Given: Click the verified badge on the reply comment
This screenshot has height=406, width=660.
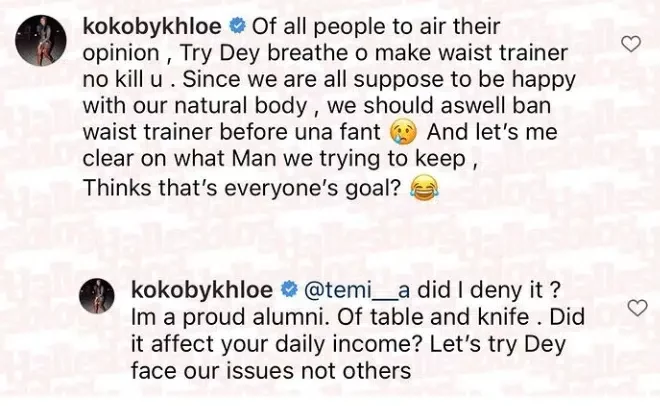Looking at the screenshot, I should point(289,290).
